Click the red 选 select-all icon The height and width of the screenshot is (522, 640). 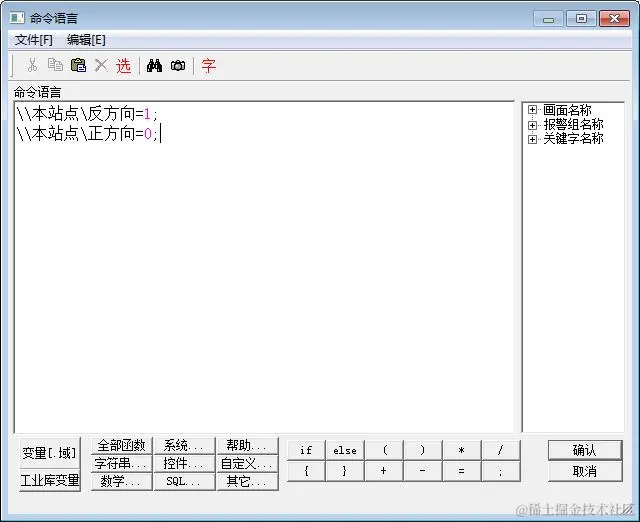coord(123,65)
